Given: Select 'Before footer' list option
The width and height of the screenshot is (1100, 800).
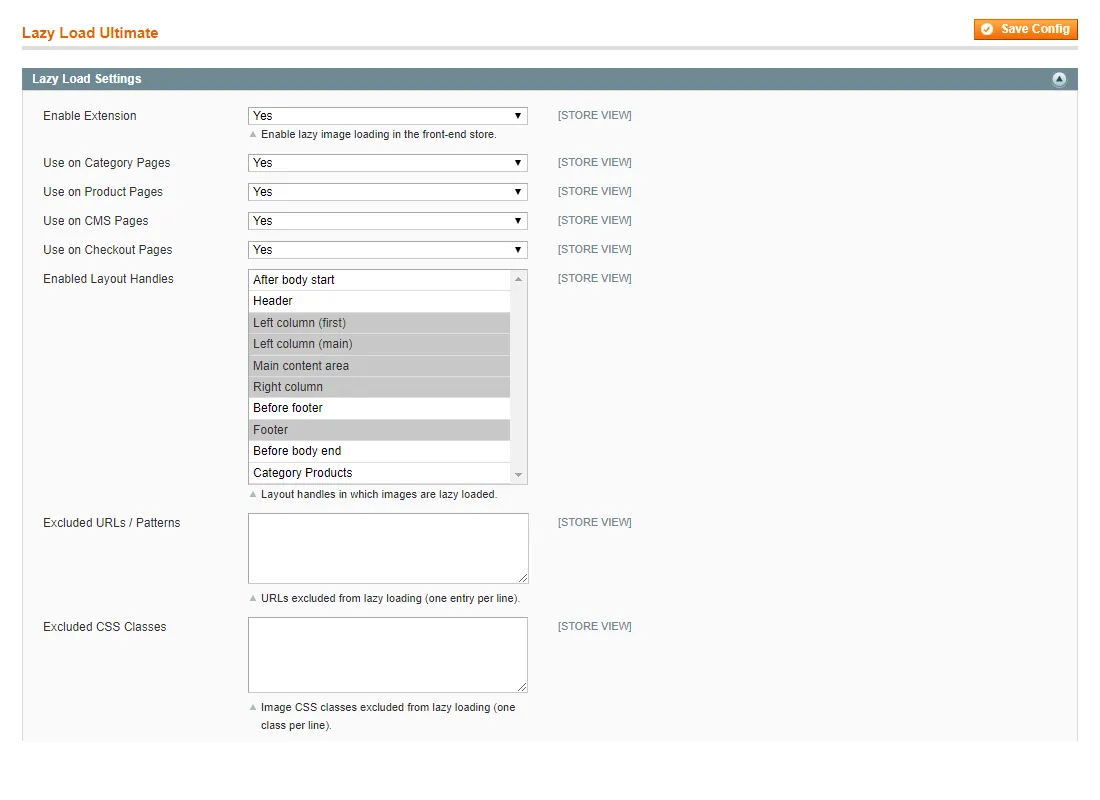Looking at the screenshot, I should click(x=379, y=408).
